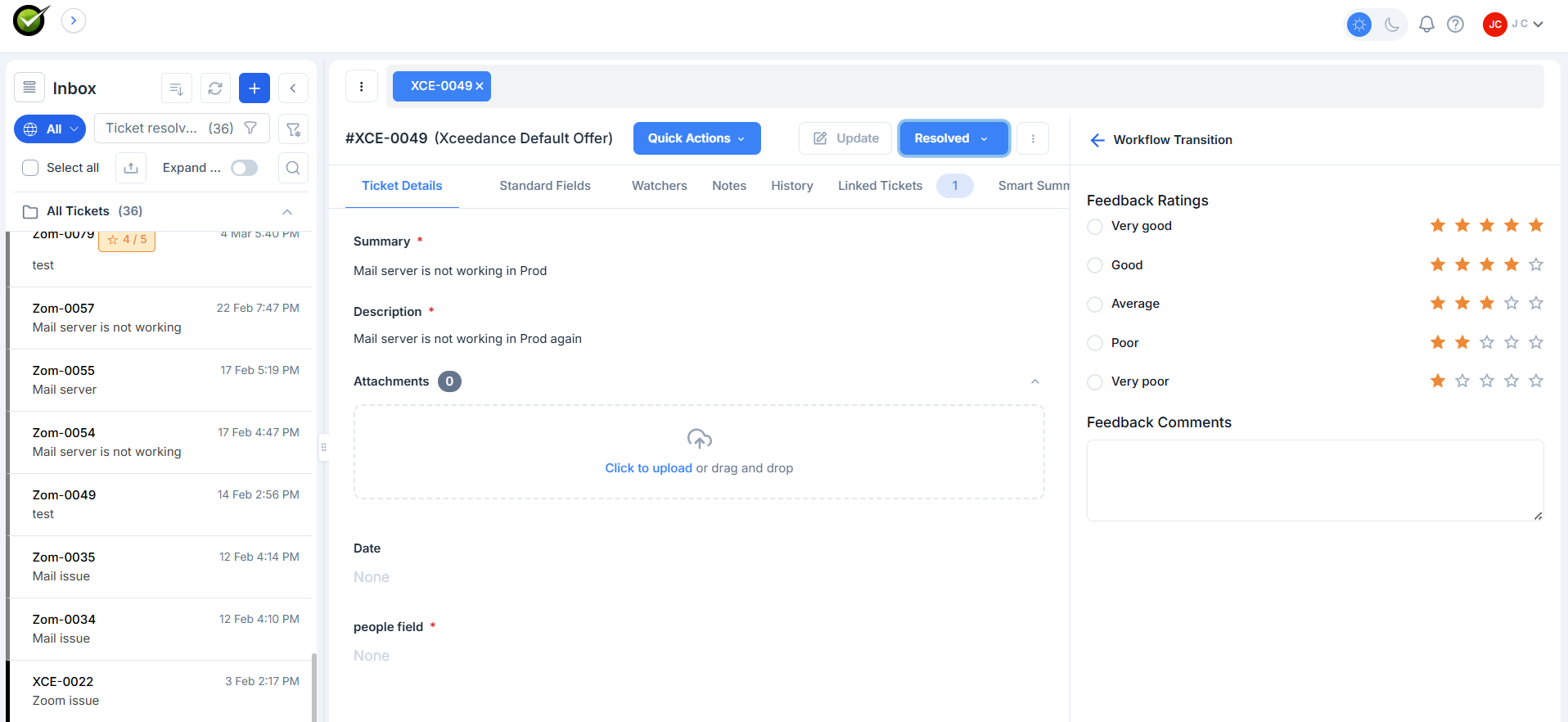This screenshot has width=1568, height=722.
Task: Open ticket XCE-0022 Zoom issue
Action: [160, 691]
